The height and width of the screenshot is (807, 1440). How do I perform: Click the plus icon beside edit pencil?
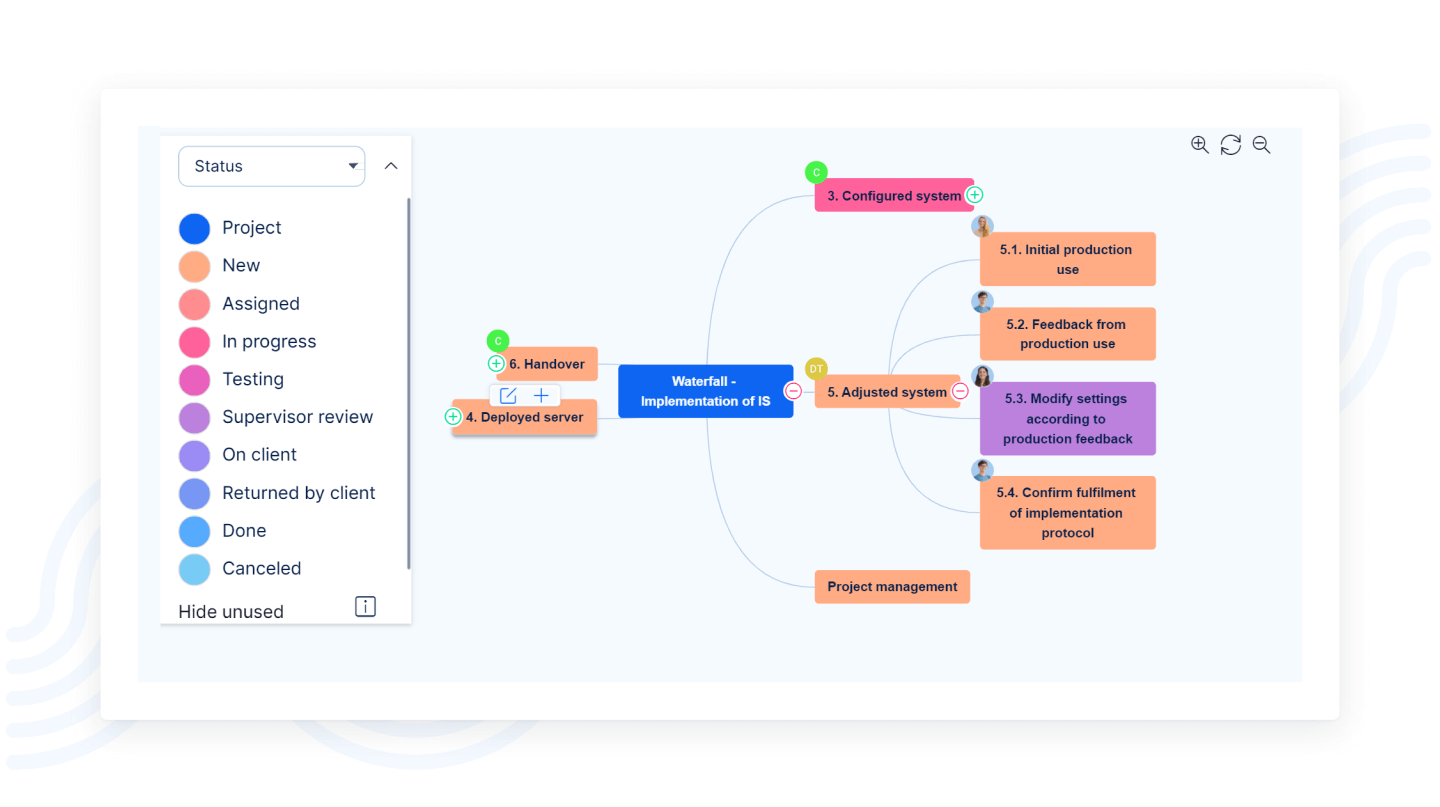tap(541, 396)
